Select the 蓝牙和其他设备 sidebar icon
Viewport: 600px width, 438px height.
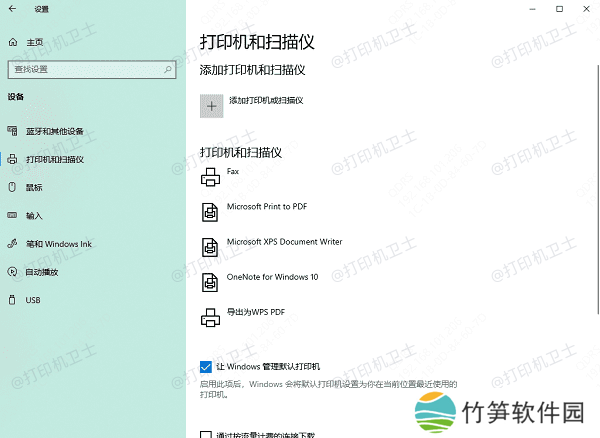(12, 131)
